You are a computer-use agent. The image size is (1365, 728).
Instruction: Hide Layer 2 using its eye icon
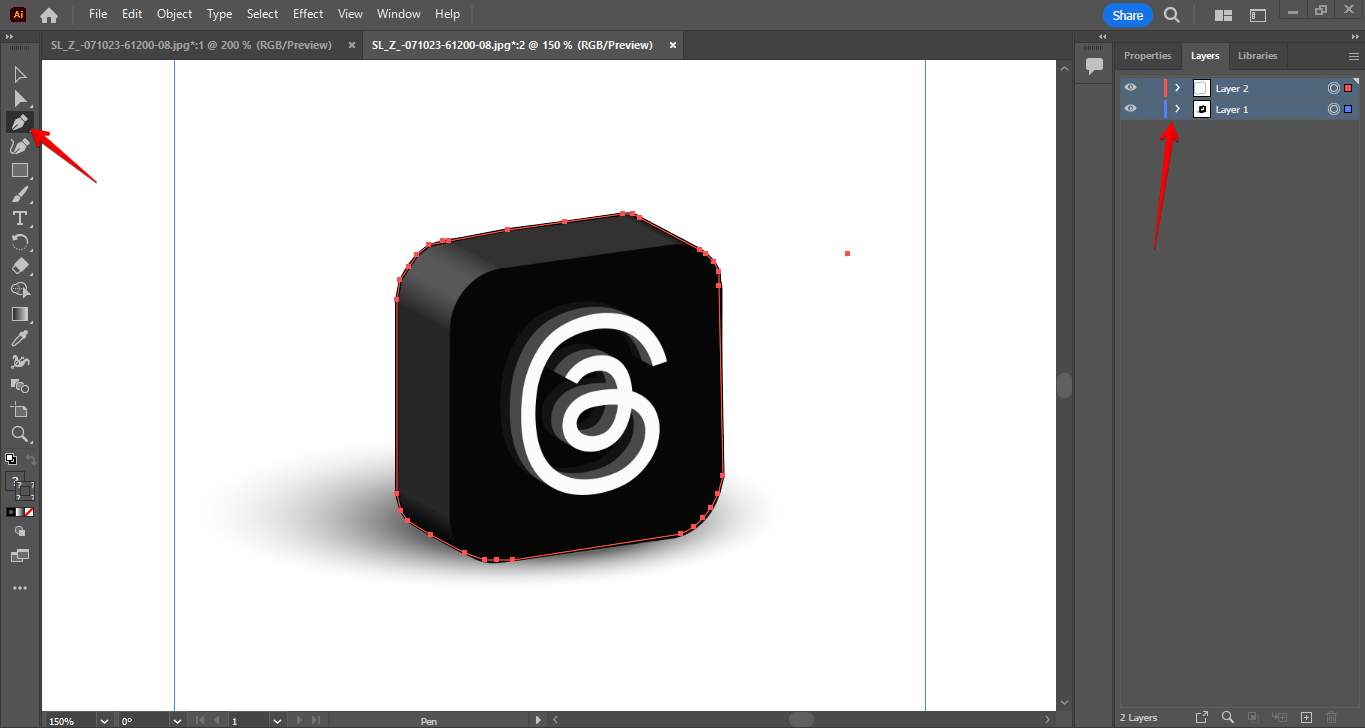(x=1130, y=88)
